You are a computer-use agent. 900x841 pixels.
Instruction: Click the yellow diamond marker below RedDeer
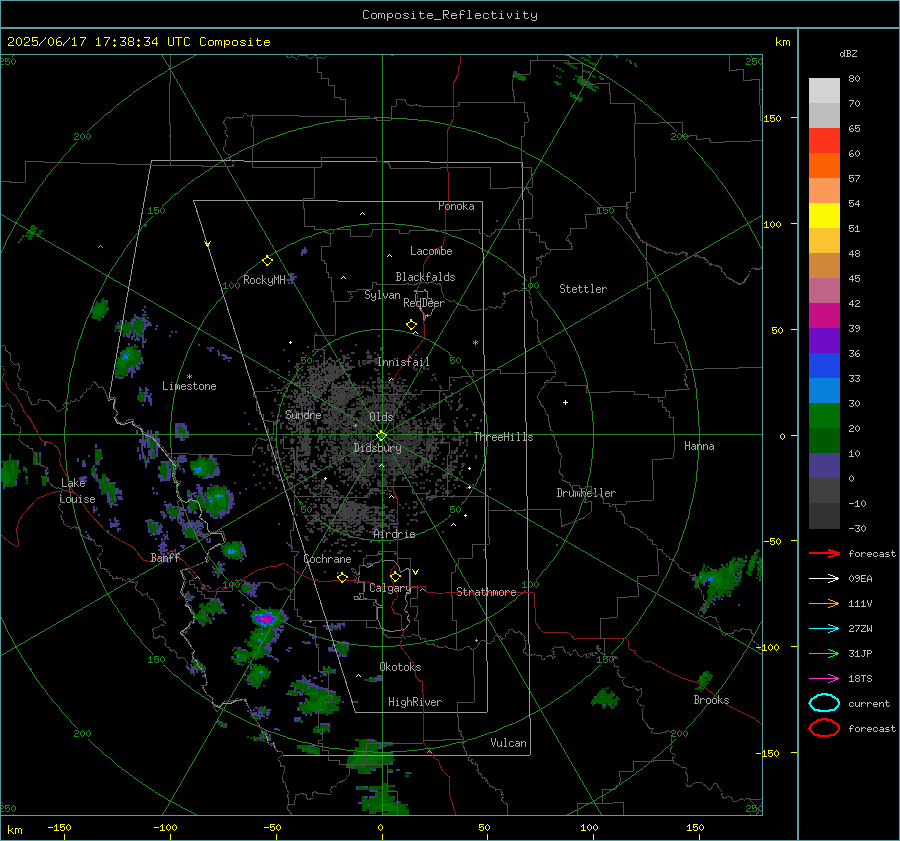412,325
